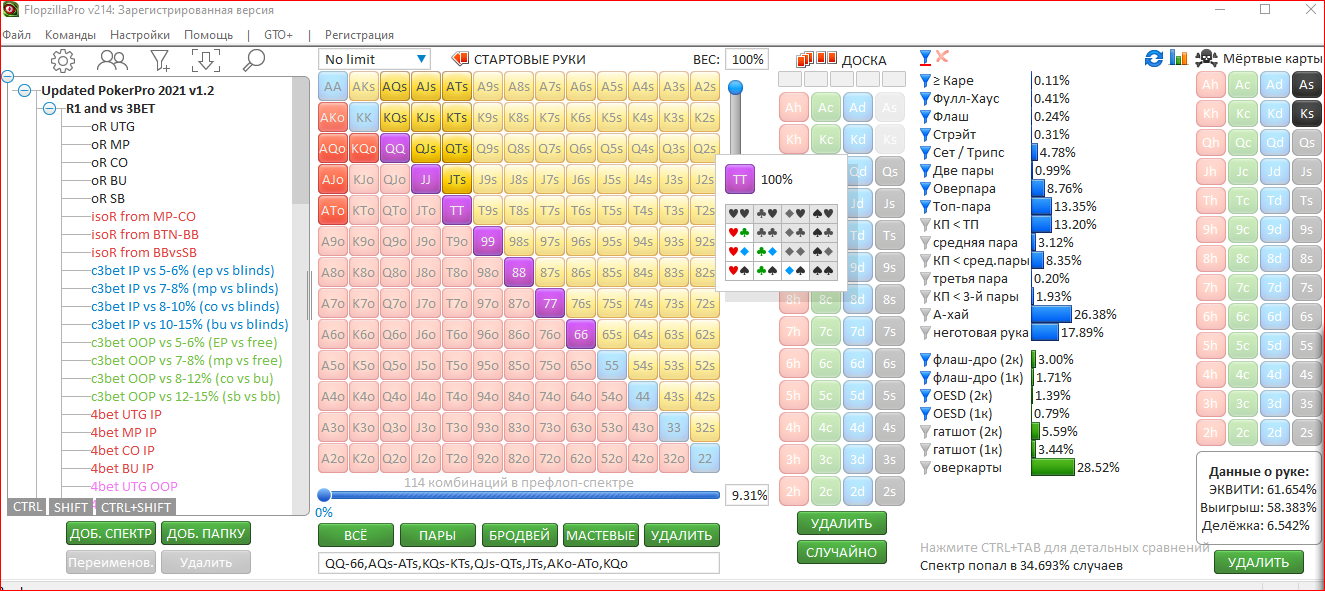1325x591 pixels.
Task: Click the БРОДВЕЙ button
Action: click(x=519, y=535)
